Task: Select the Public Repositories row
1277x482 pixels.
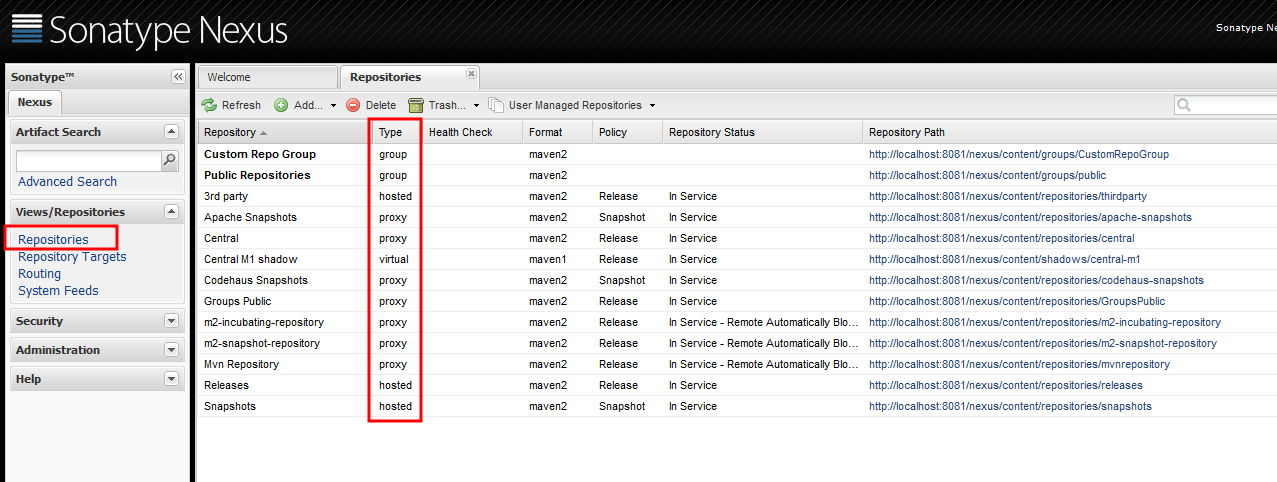Action: (737, 175)
